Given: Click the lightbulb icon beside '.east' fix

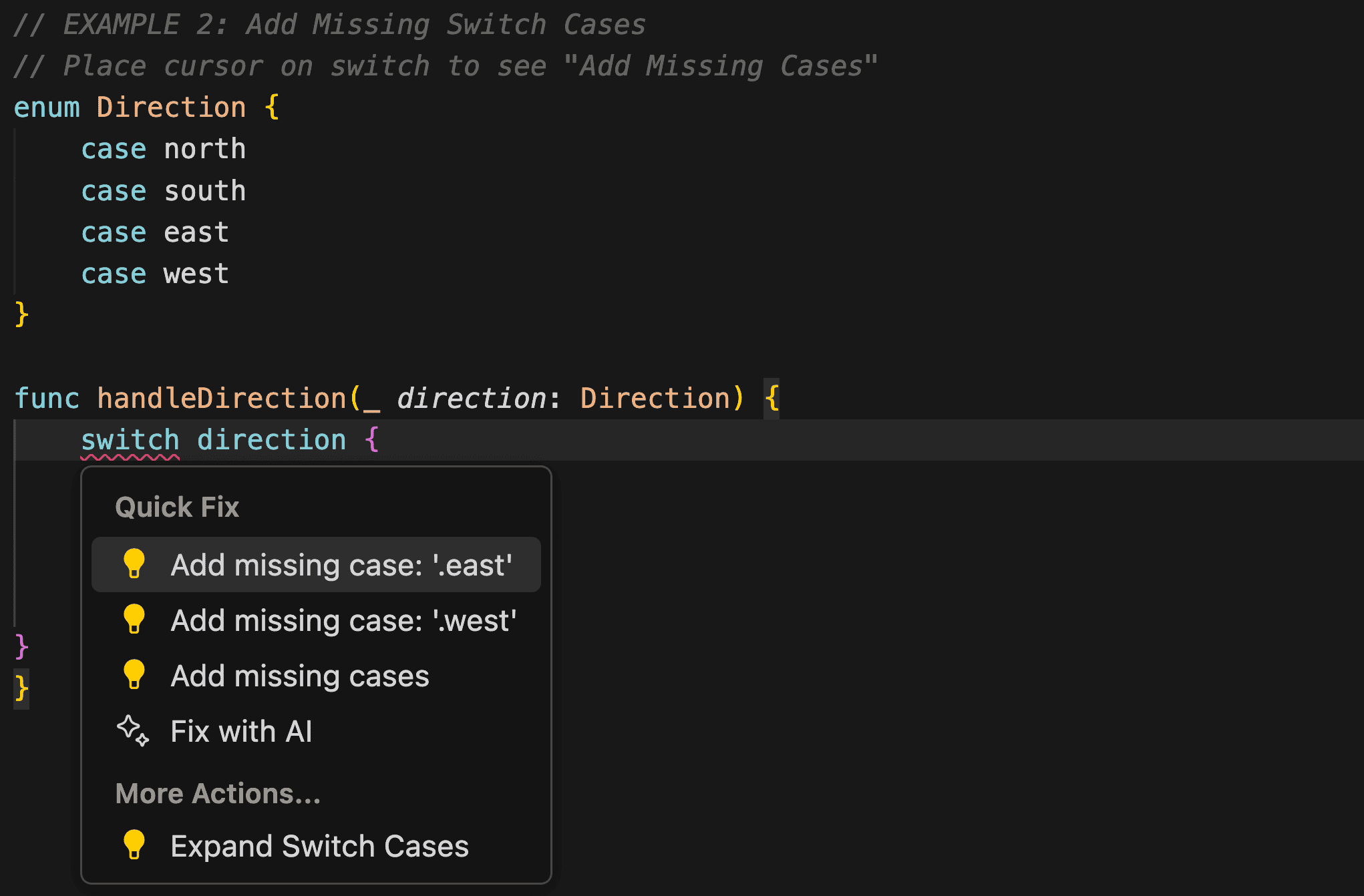Looking at the screenshot, I should [136, 564].
